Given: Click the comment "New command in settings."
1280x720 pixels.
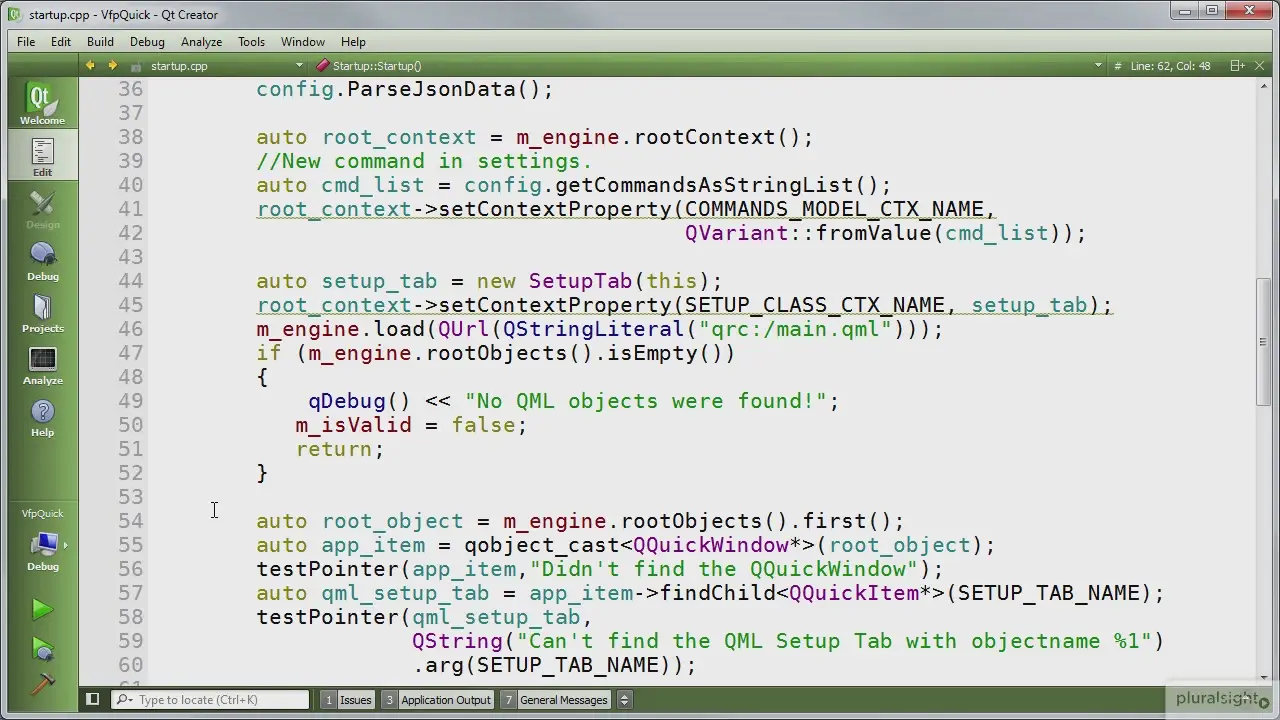Looking at the screenshot, I should click(x=424, y=161).
